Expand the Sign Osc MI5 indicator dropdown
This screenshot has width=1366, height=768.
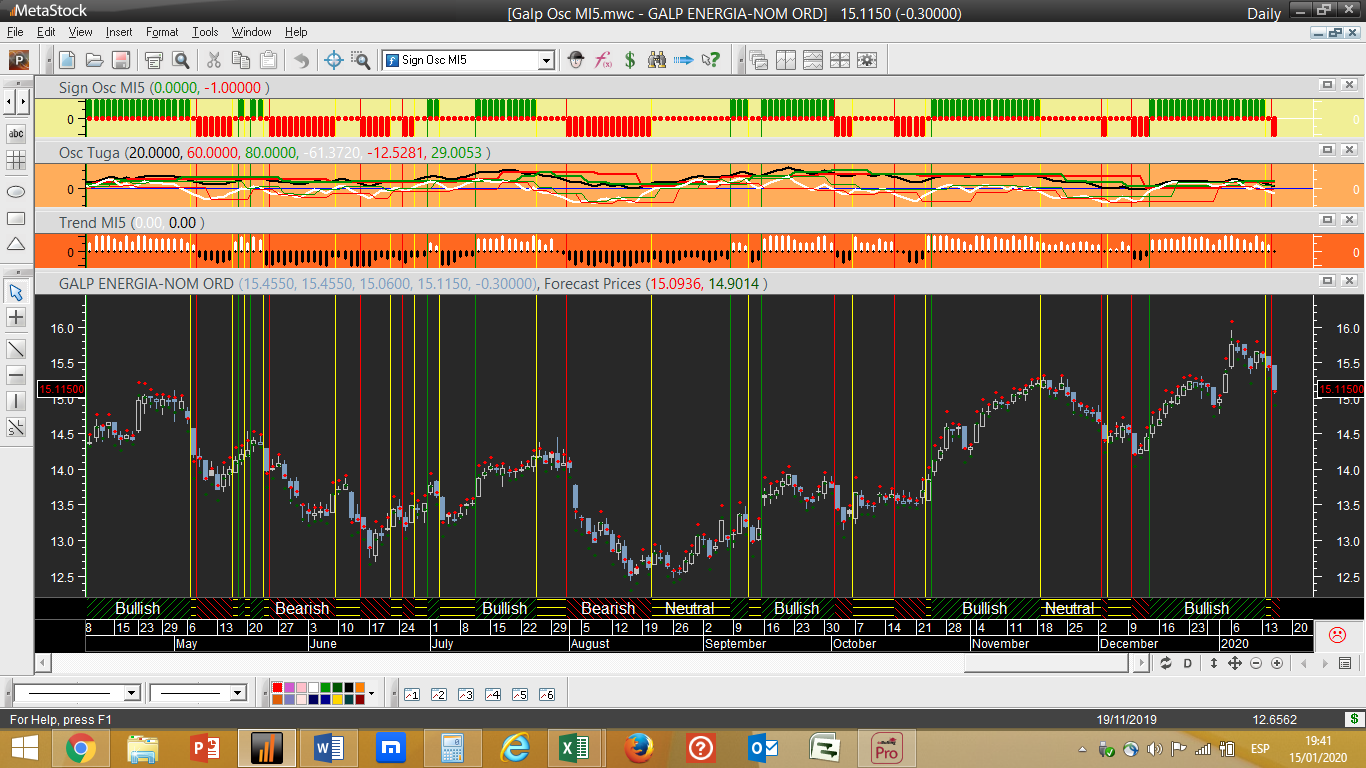tap(546, 60)
